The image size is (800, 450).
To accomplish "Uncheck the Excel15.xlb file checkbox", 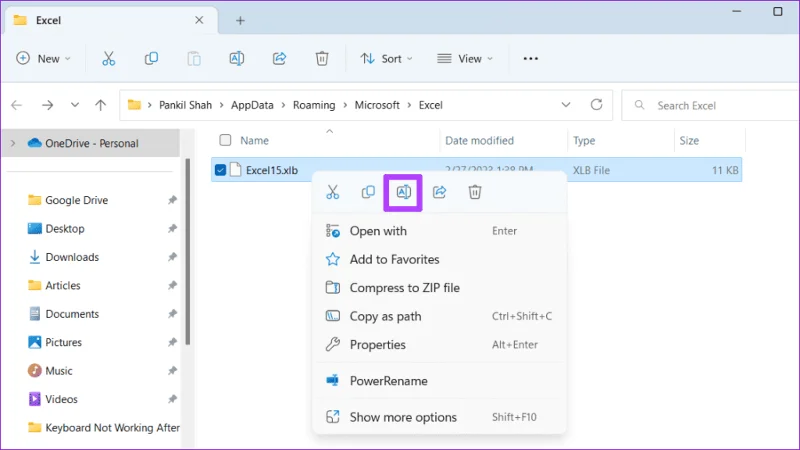I will [220, 170].
